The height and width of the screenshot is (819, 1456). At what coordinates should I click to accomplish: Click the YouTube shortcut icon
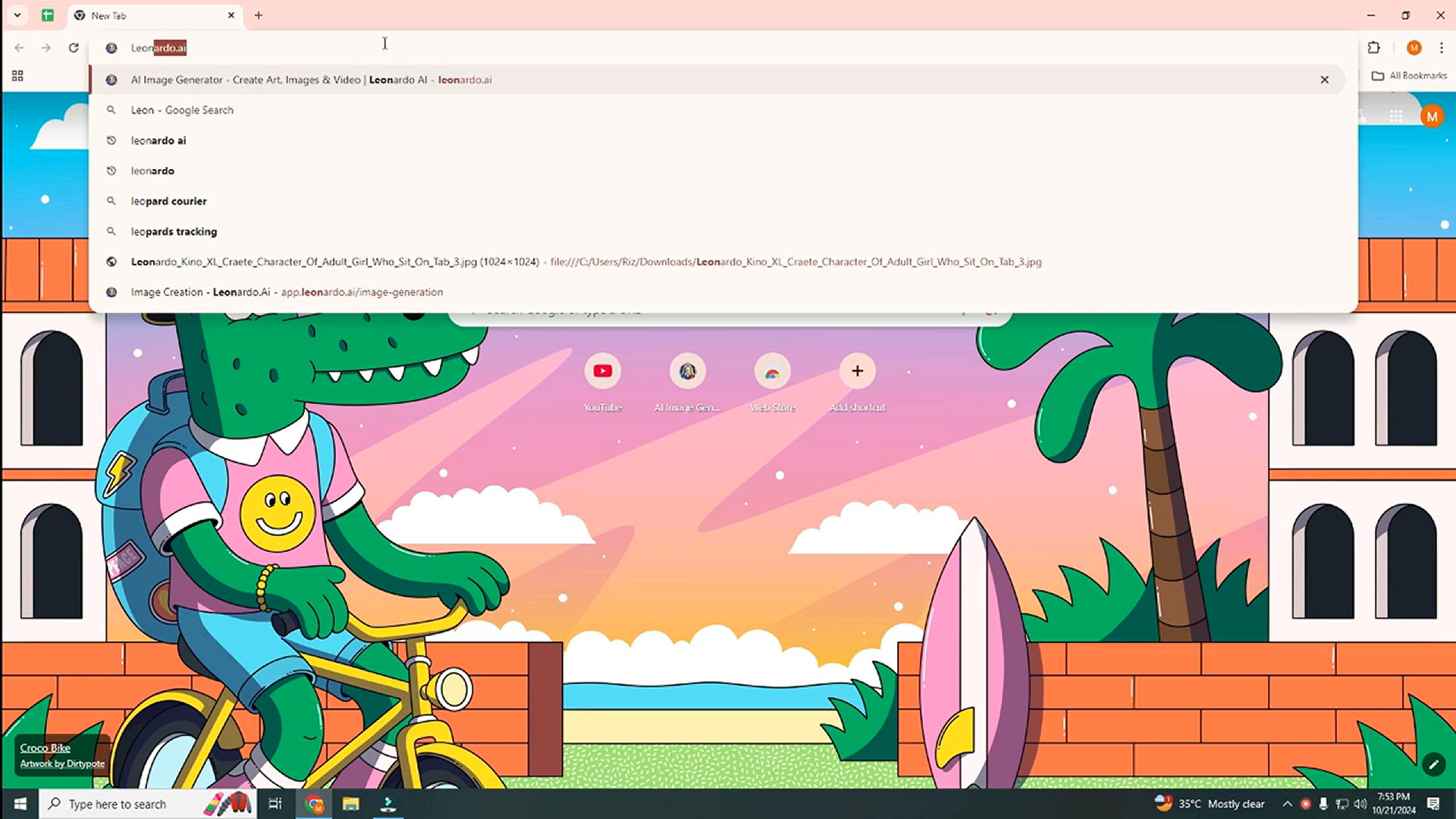603,371
